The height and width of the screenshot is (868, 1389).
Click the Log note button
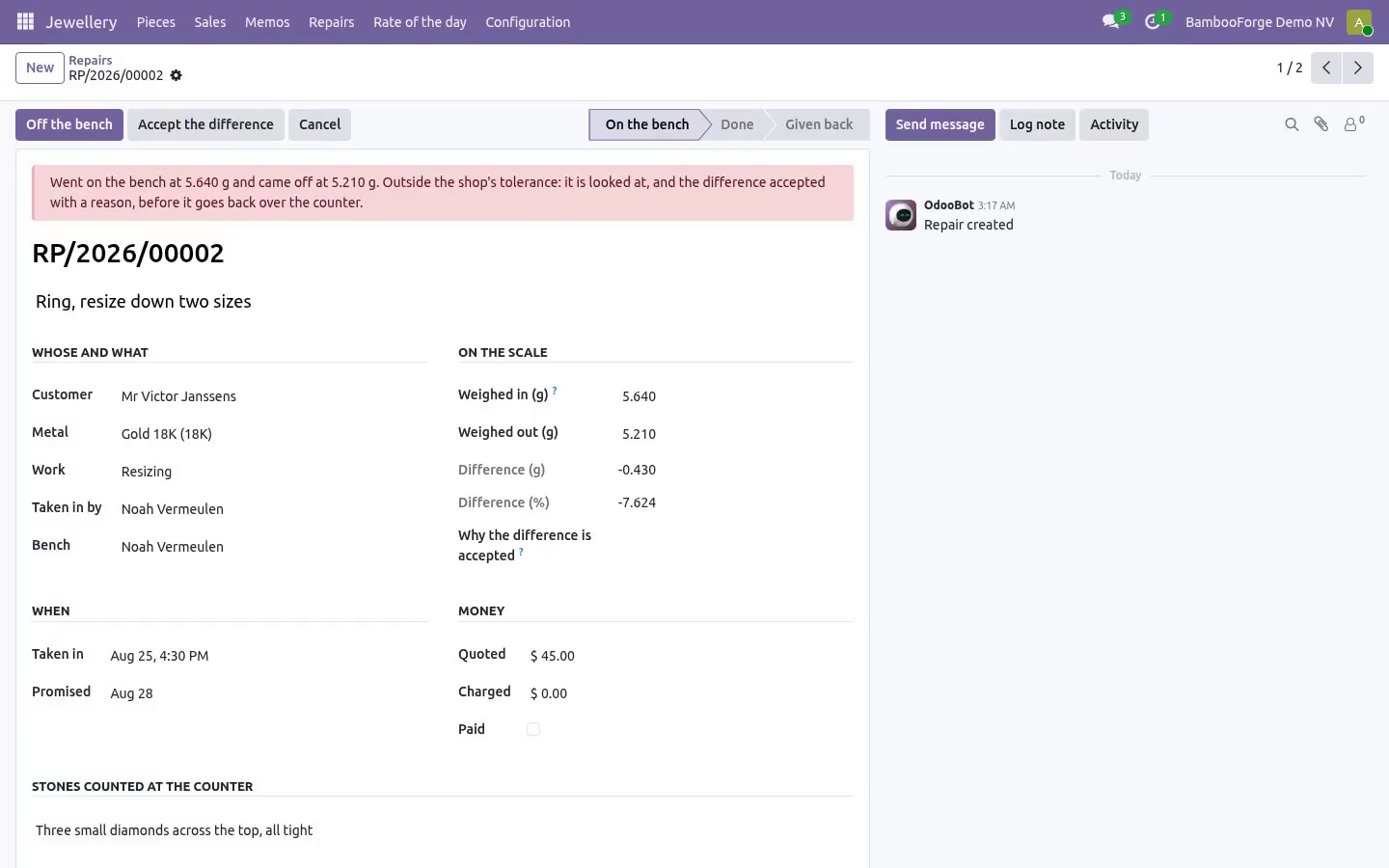tap(1037, 124)
